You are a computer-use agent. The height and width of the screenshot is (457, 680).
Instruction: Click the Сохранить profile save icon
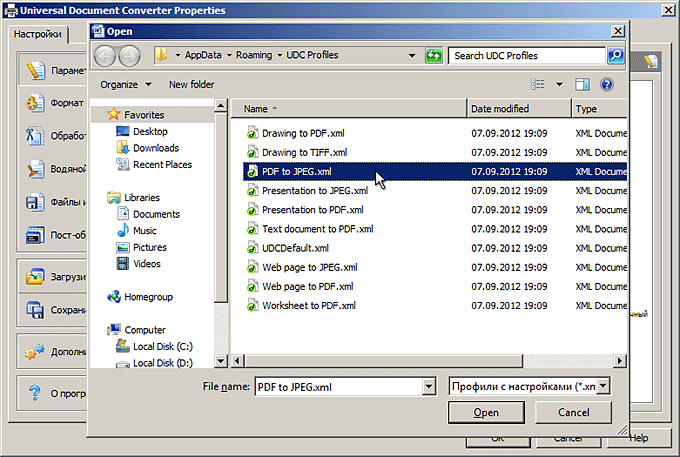coord(35,310)
